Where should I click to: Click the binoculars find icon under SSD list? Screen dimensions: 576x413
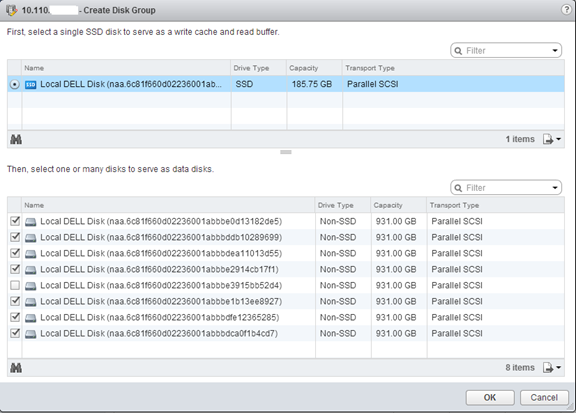tap(16, 139)
